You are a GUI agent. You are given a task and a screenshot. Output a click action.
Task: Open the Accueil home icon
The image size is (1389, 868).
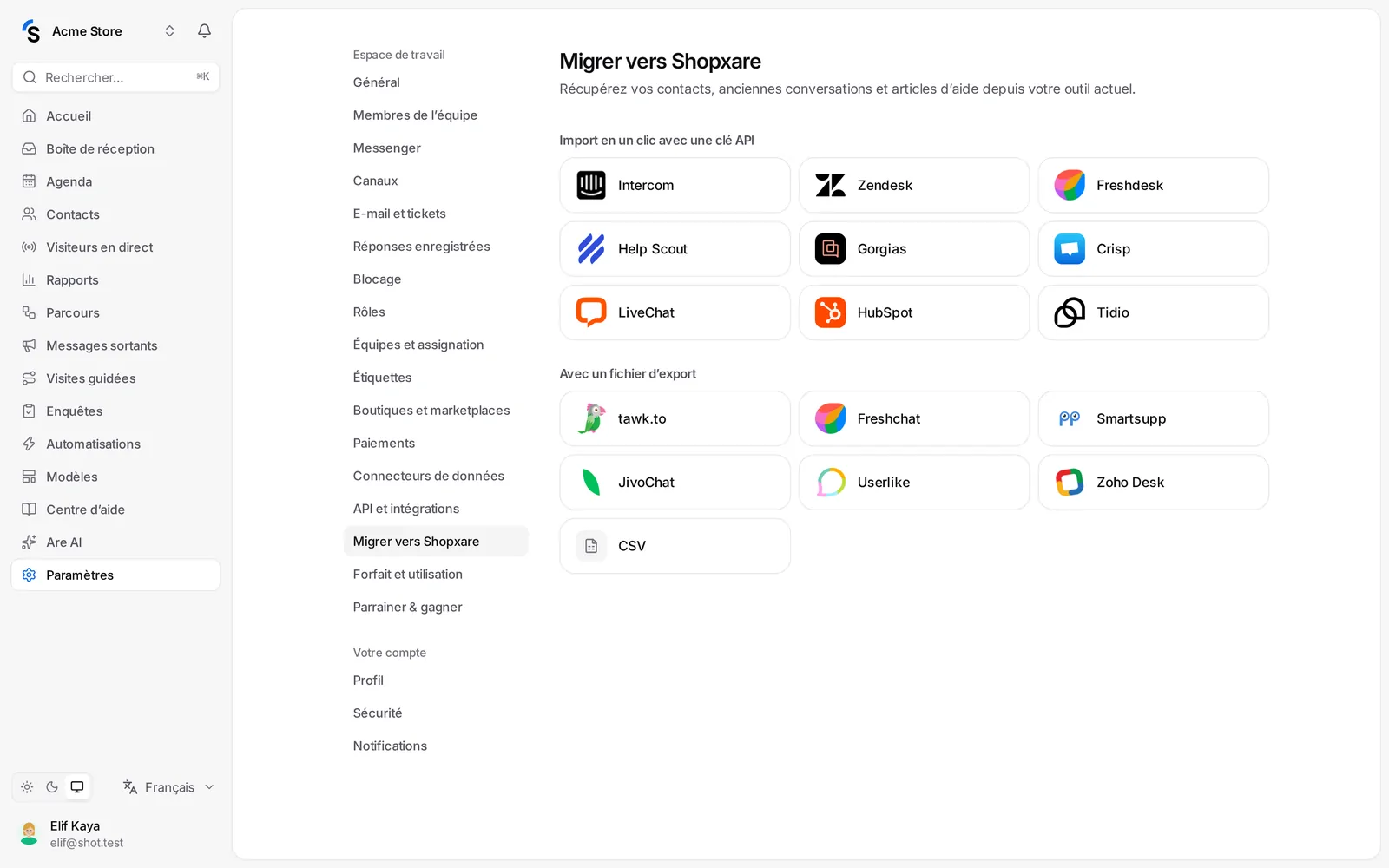point(29,115)
